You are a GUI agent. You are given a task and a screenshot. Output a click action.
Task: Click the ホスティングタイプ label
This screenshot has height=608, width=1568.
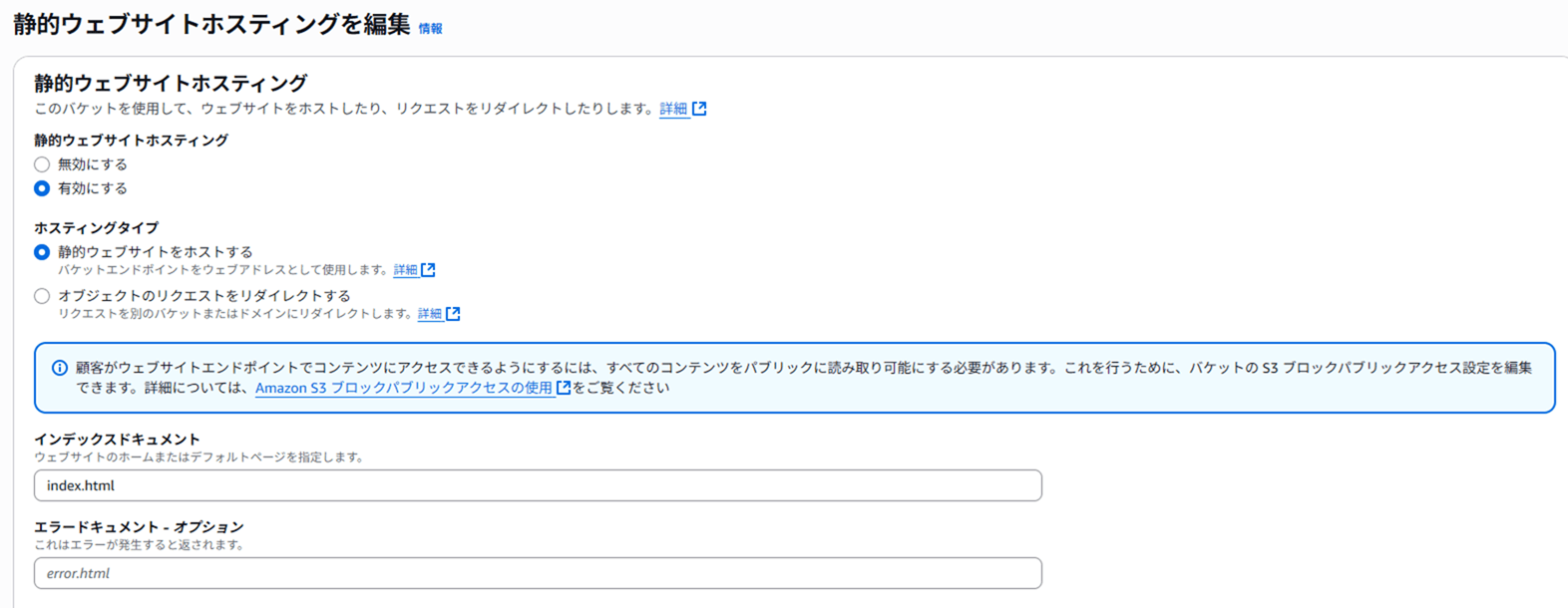[x=96, y=228]
